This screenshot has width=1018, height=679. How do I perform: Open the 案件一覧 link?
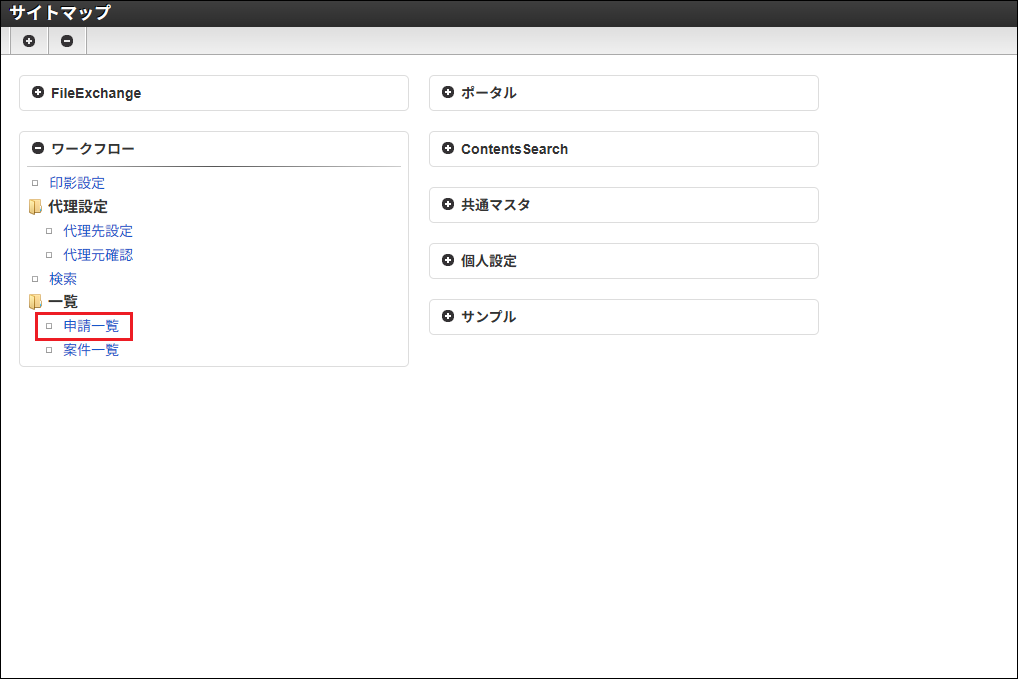coord(91,350)
